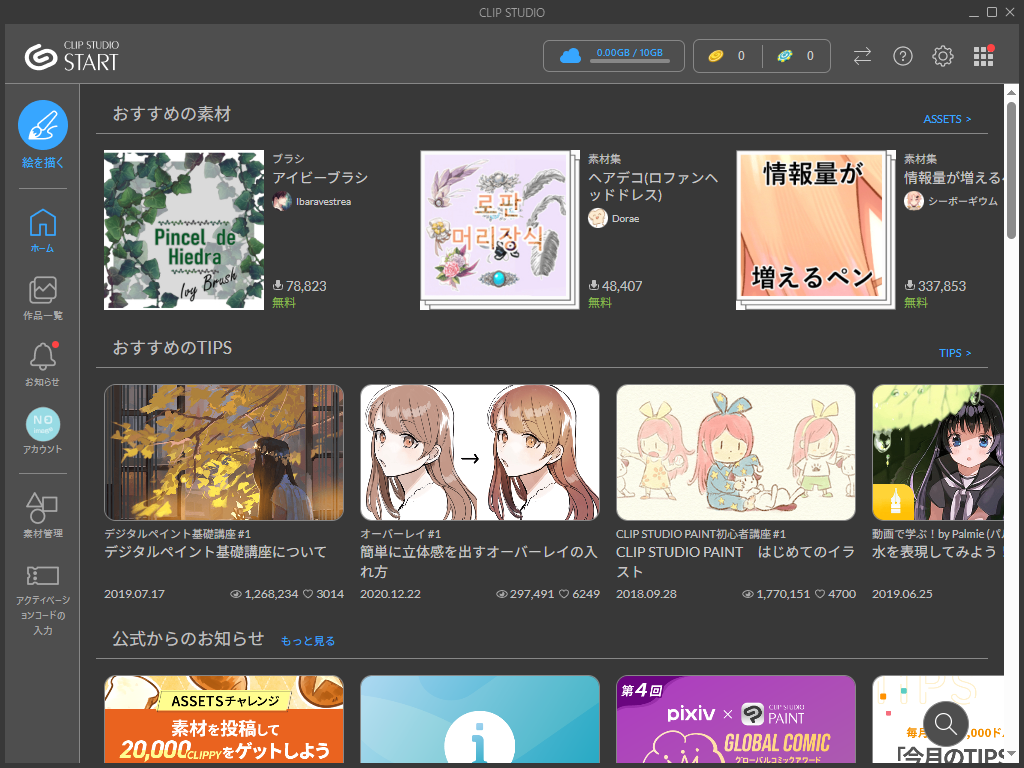The image size is (1024, 768).
Task: Open the Korean hair decoration asset thumbnail
Action: 500,230
